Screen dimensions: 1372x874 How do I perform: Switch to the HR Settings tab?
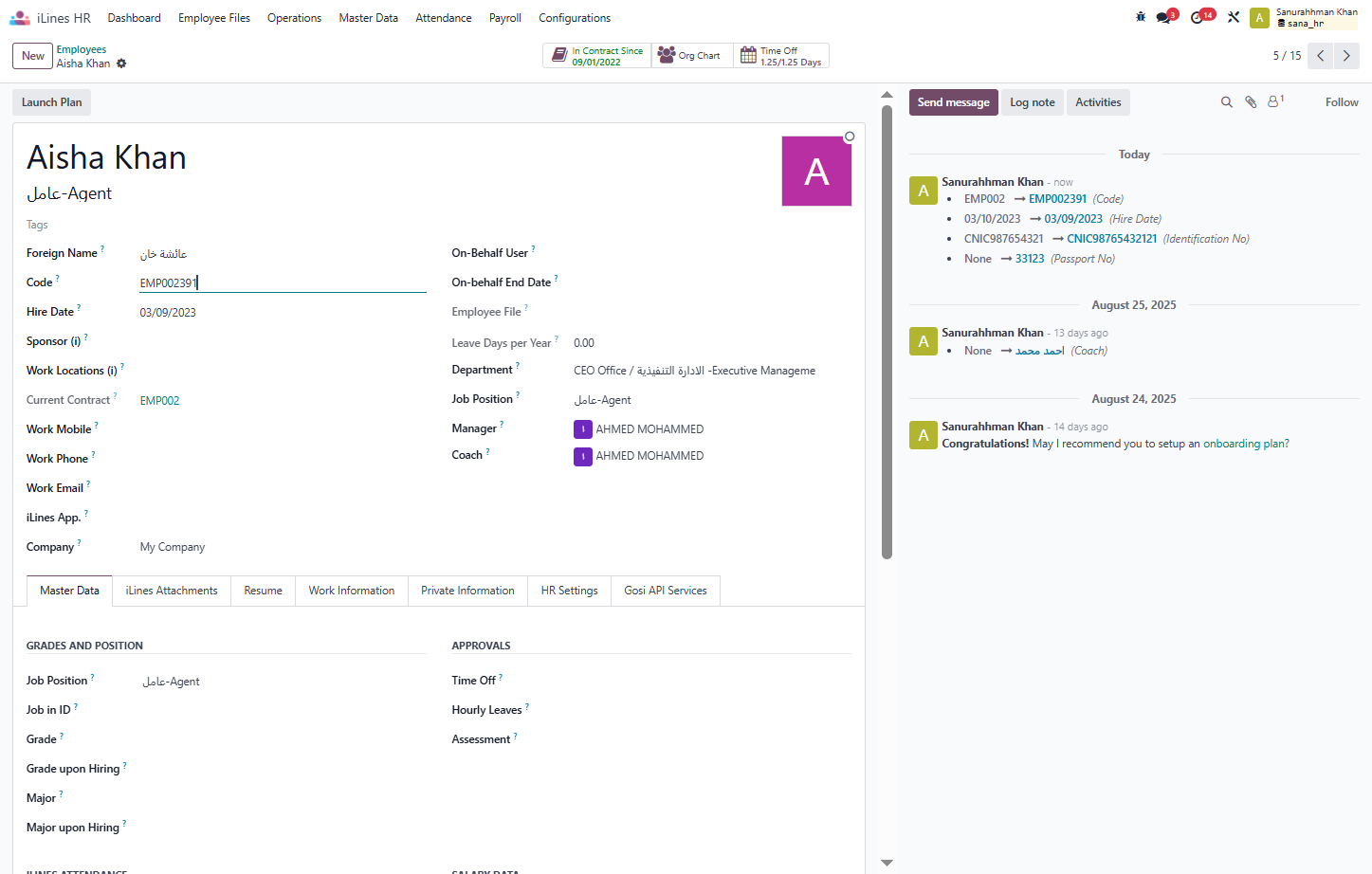tap(570, 591)
